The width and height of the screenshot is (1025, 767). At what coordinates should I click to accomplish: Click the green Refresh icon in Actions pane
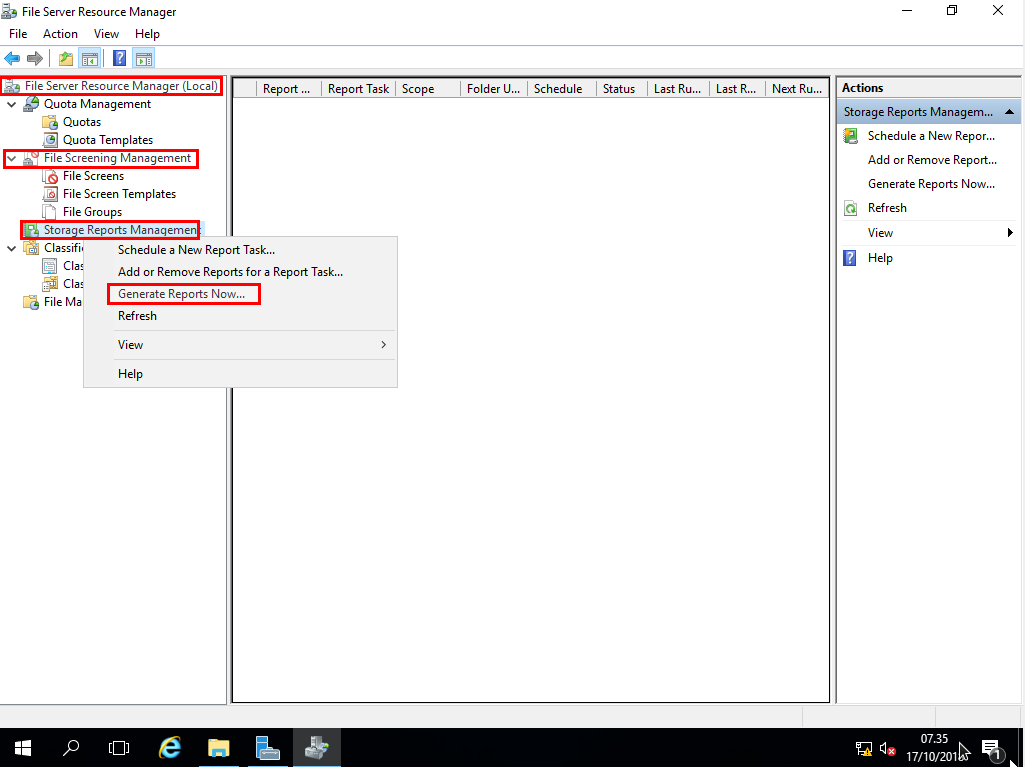click(850, 209)
